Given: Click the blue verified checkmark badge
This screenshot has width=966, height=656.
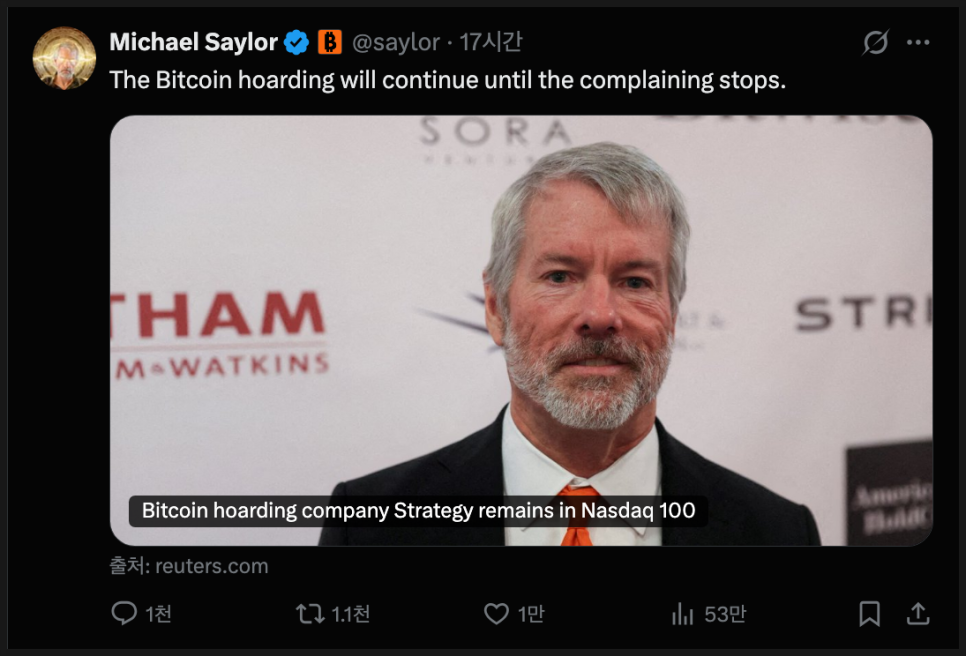Looking at the screenshot, I should pos(297,42).
